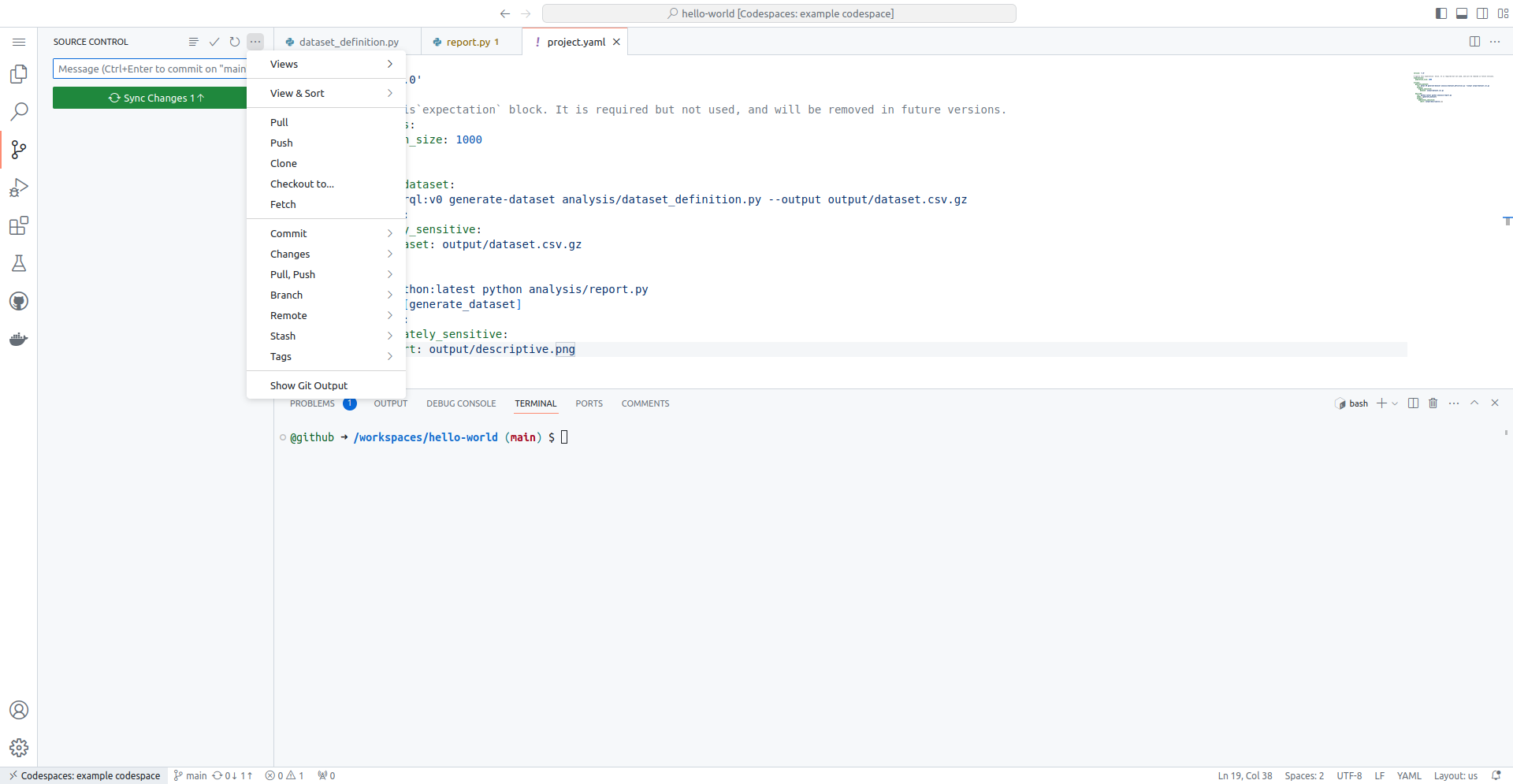The image size is (1513, 784).
Task: Expand the Pull, Push submenu
Action: 326,275
